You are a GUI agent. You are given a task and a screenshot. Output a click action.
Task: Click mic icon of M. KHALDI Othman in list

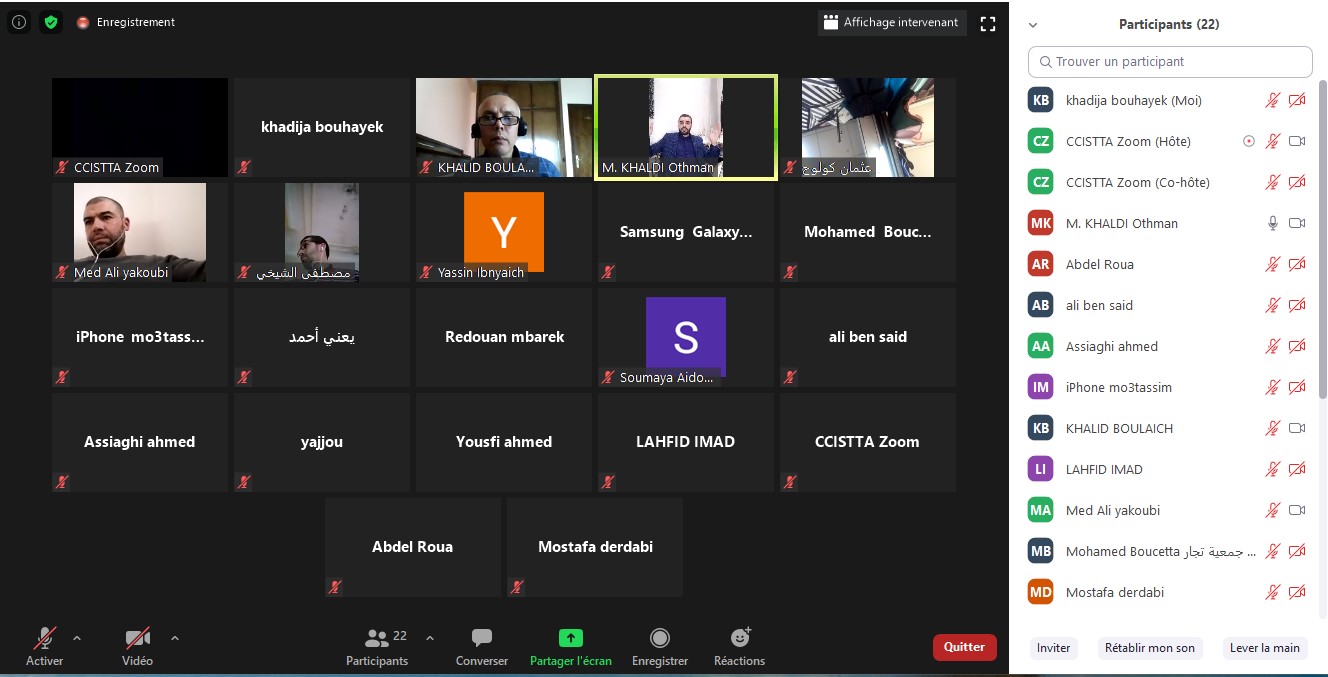pyautogui.click(x=1273, y=223)
